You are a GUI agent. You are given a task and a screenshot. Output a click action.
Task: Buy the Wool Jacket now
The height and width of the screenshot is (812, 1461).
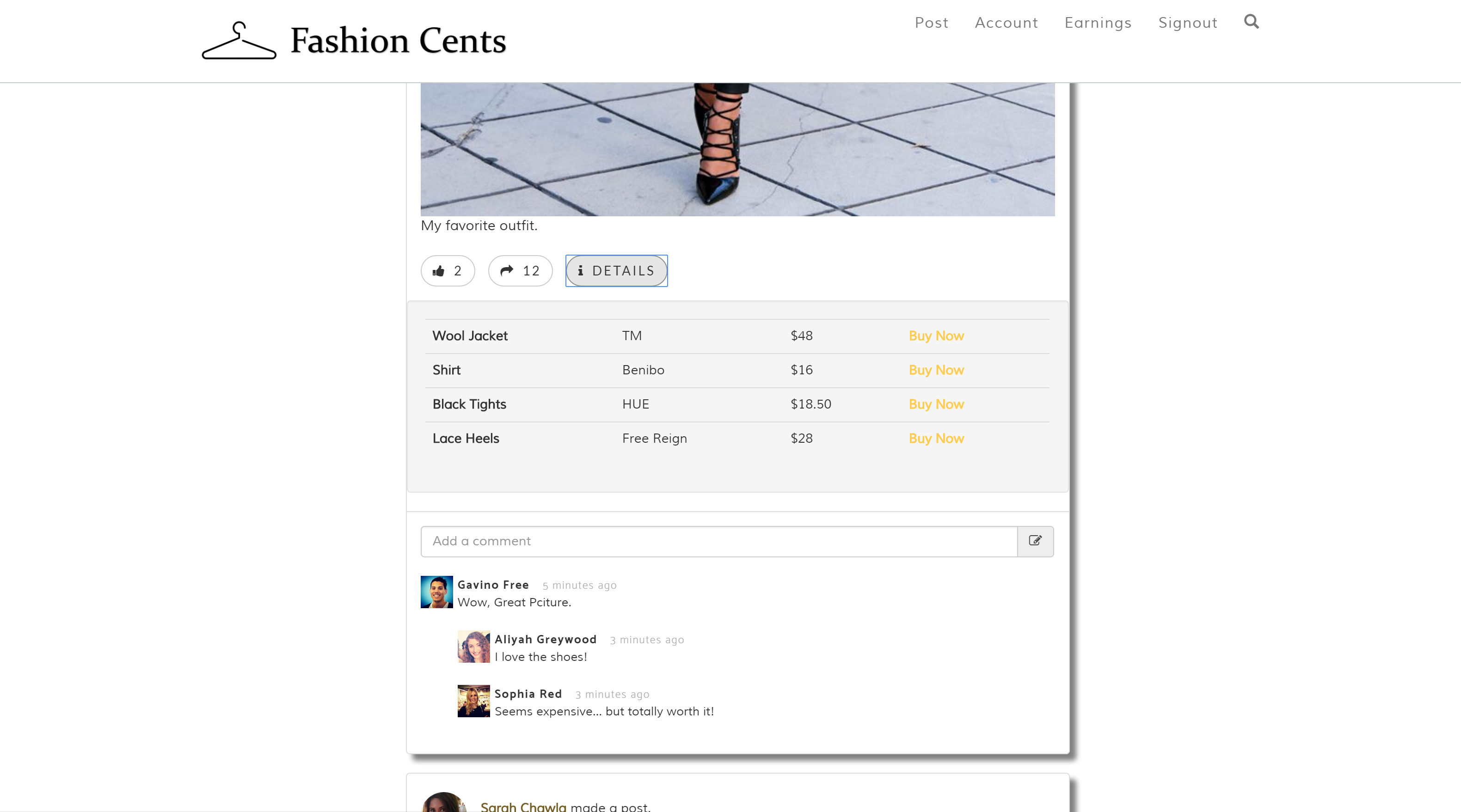point(936,336)
